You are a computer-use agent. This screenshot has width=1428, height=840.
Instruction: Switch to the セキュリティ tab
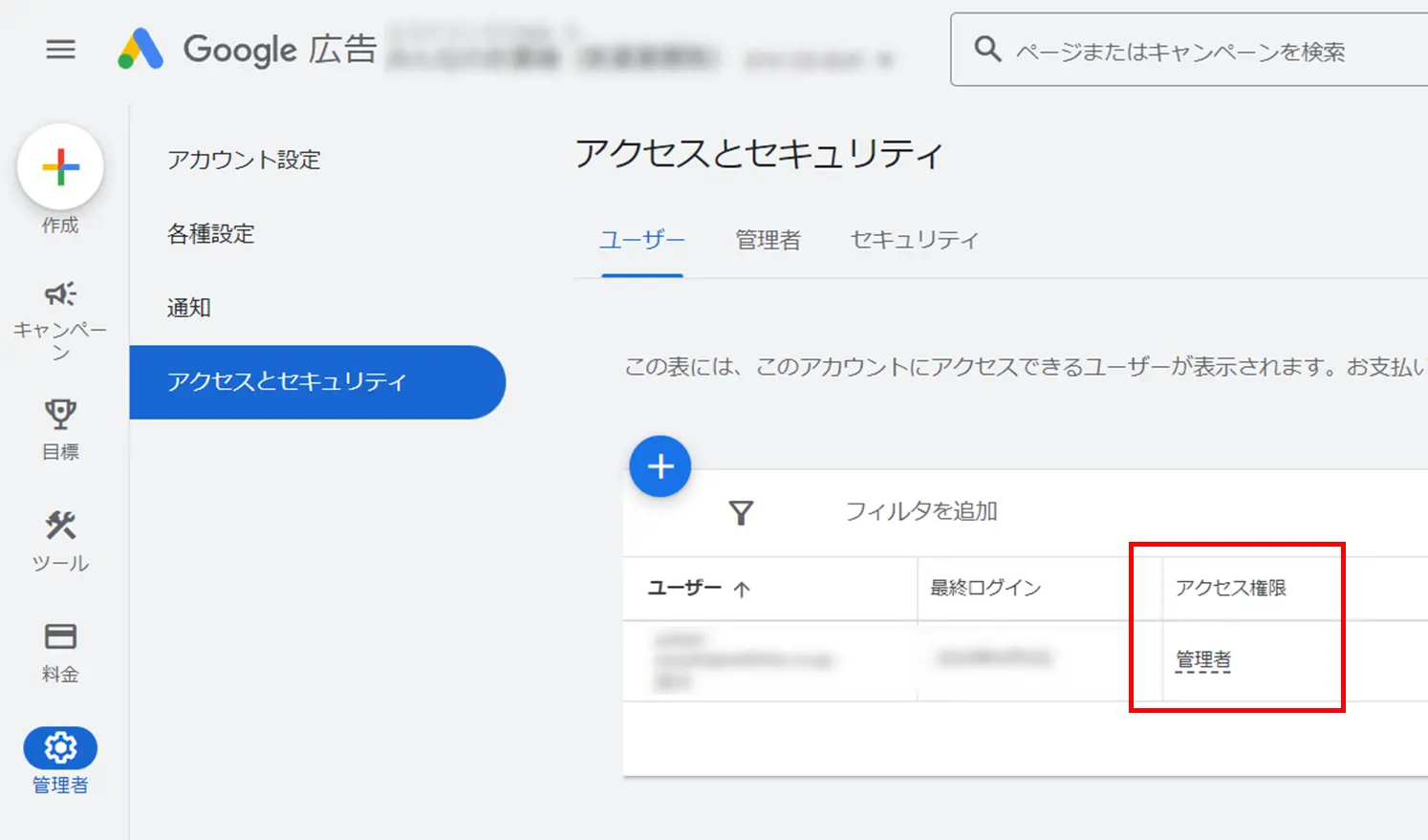point(914,240)
